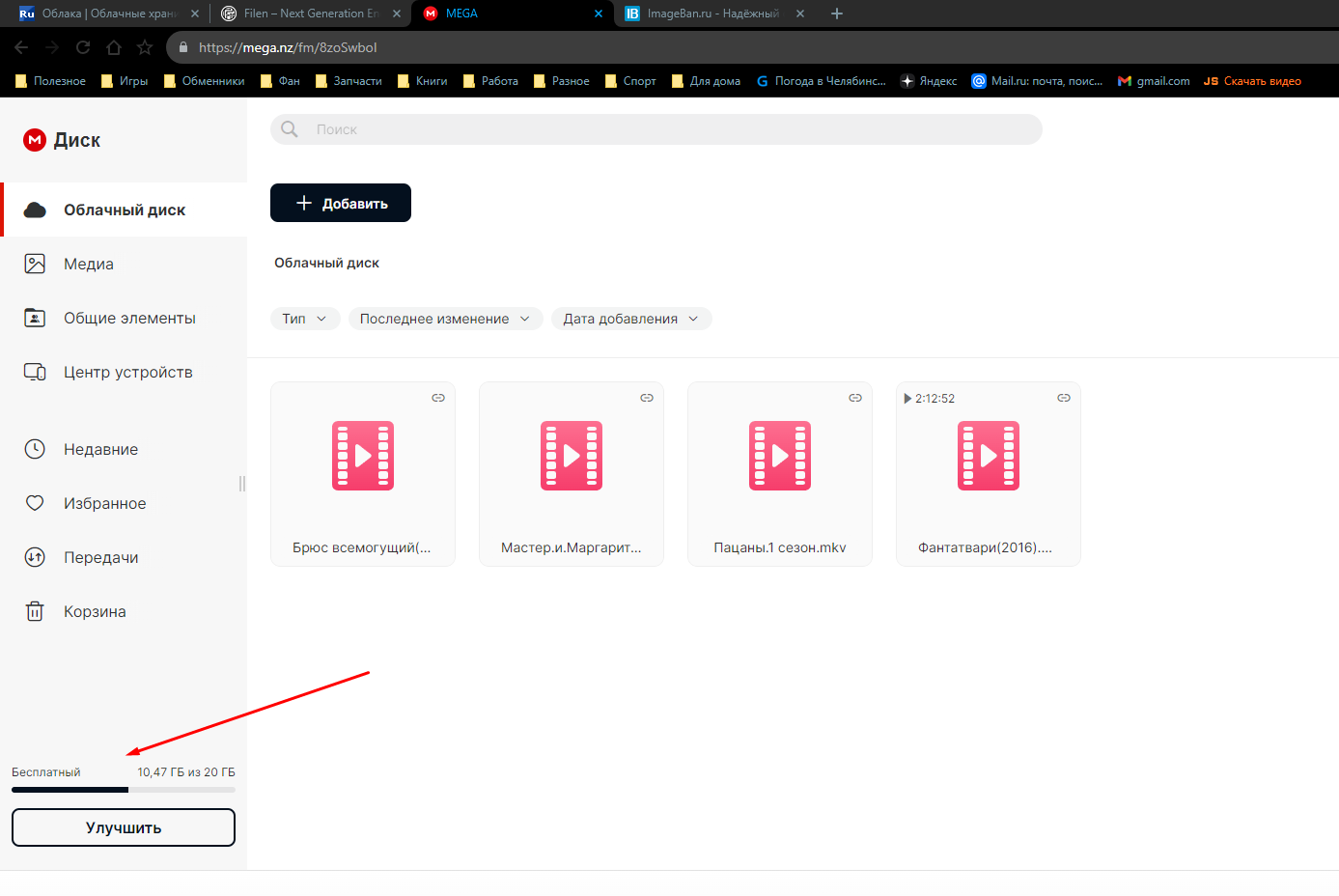Screen dimensions: 1339x896
Task: Select the Пацаны.1 сезон.mkv file
Action: (780, 474)
